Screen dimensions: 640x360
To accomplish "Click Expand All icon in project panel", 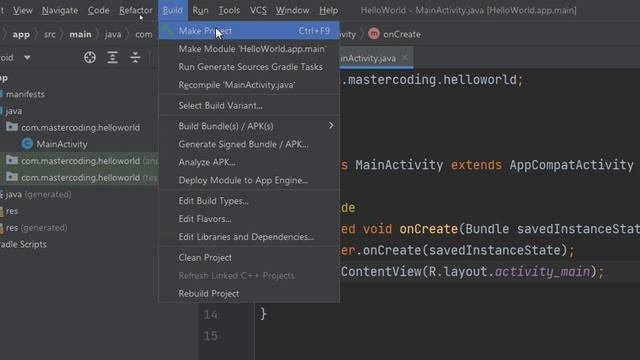I will point(112,58).
